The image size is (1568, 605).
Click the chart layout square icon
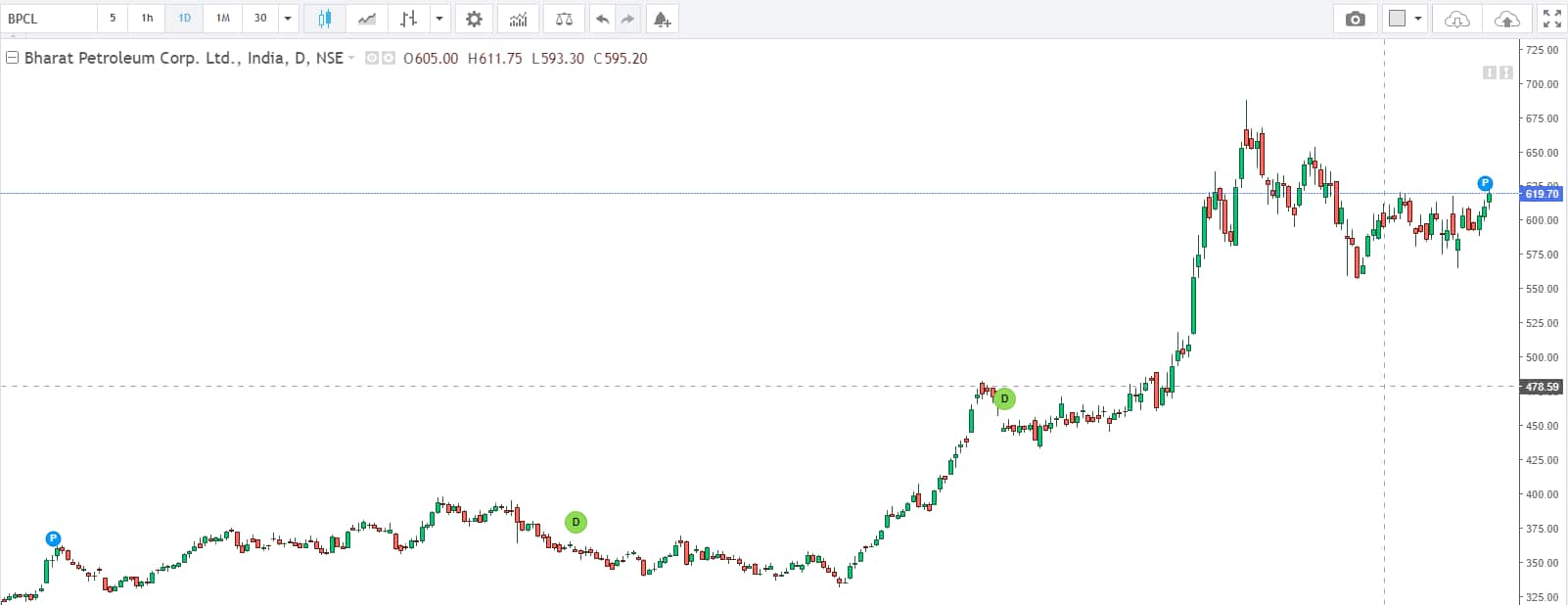click(1397, 19)
